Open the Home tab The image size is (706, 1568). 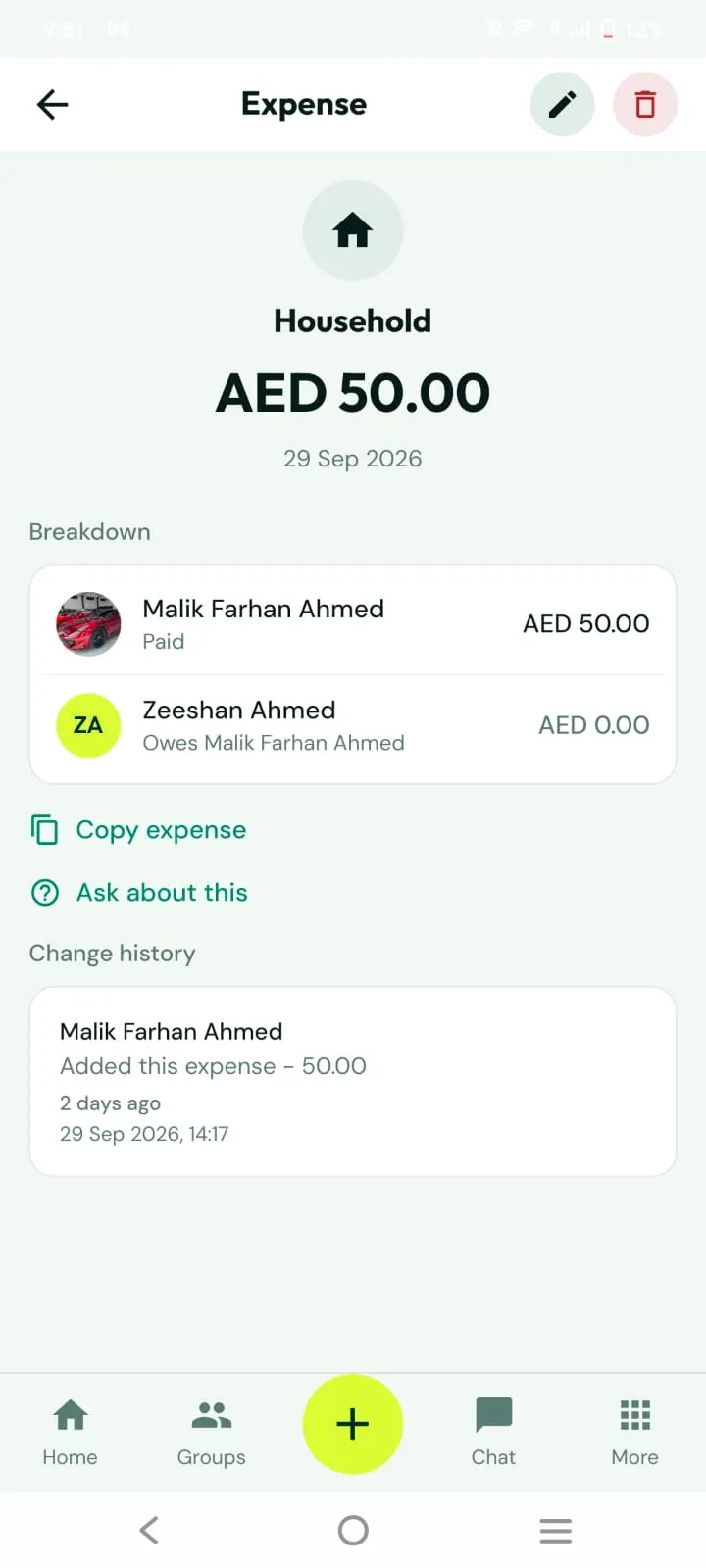click(x=70, y=1432)
